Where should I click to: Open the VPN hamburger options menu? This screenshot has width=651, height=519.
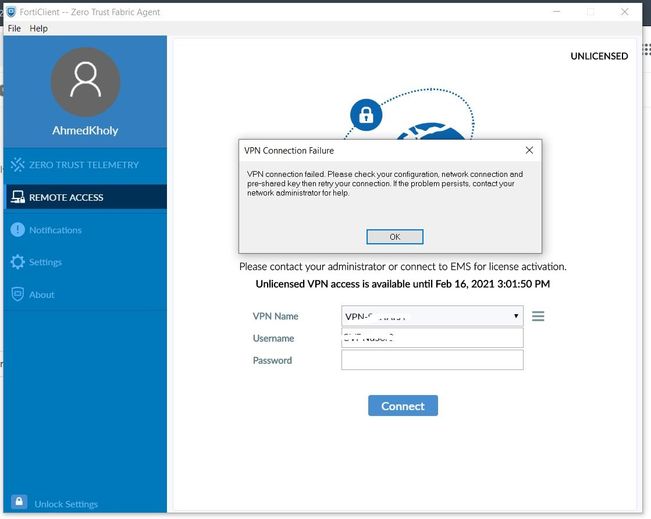538,316
